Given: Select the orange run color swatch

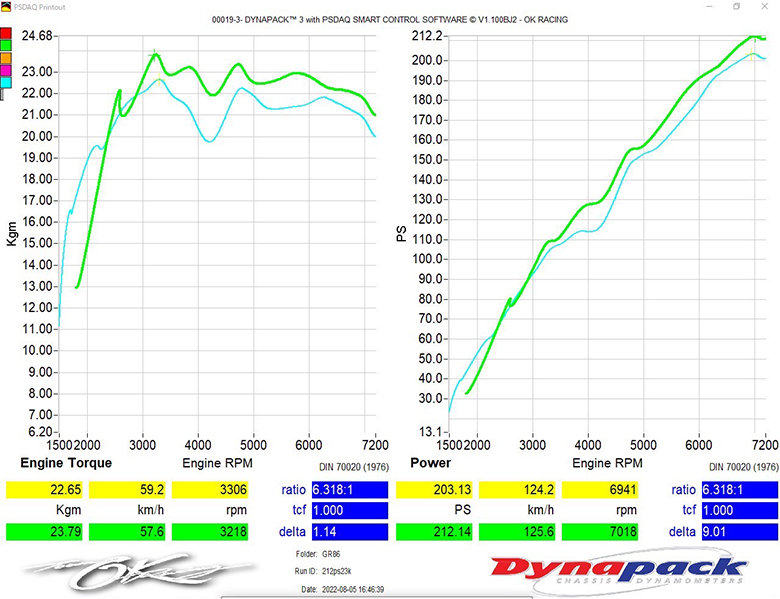Looking at the screenshot, I should 5,58.
